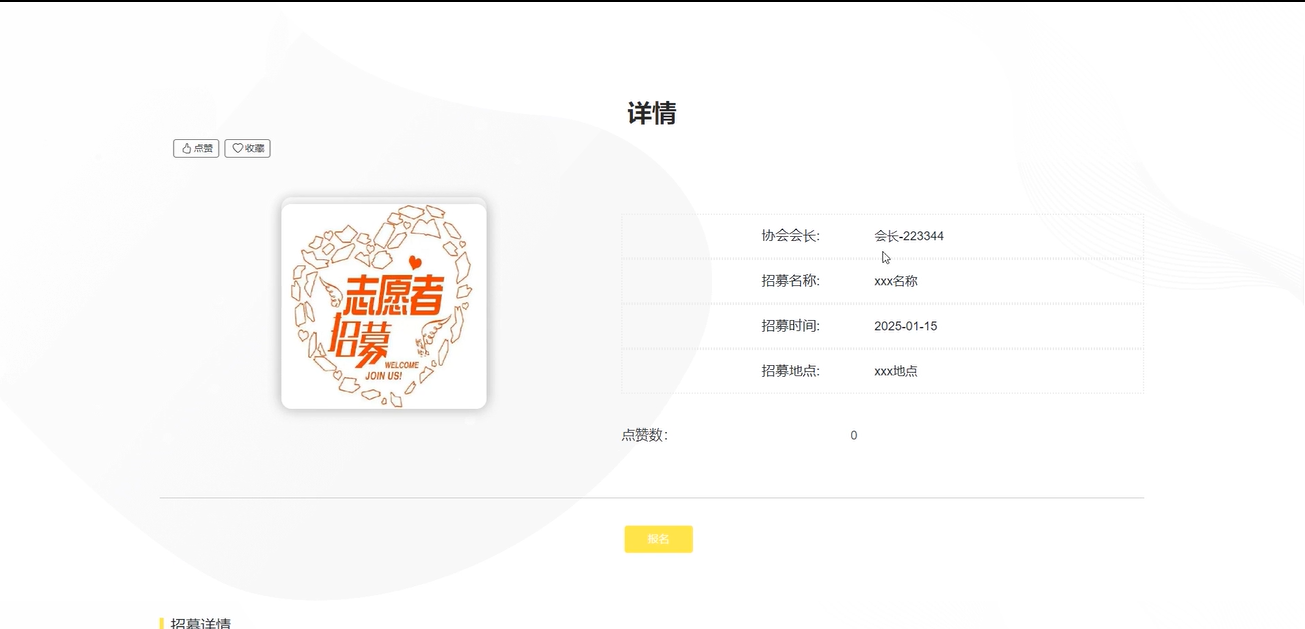Select the date 2025-01-15
This screenshot has height=629, width=1305.
906,326
